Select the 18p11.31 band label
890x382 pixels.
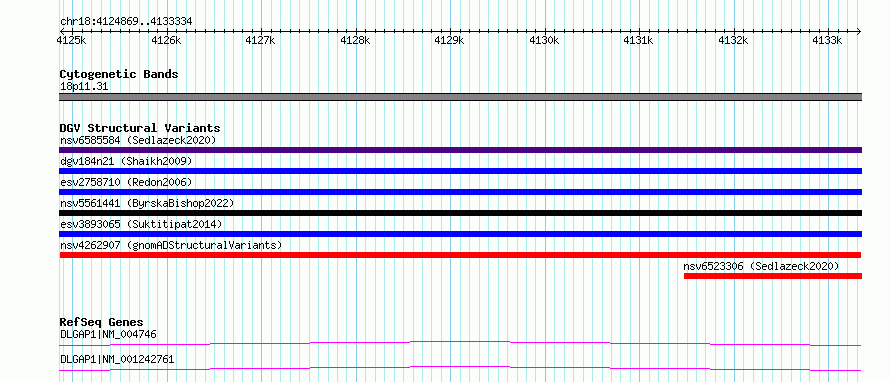click(84, 87)
